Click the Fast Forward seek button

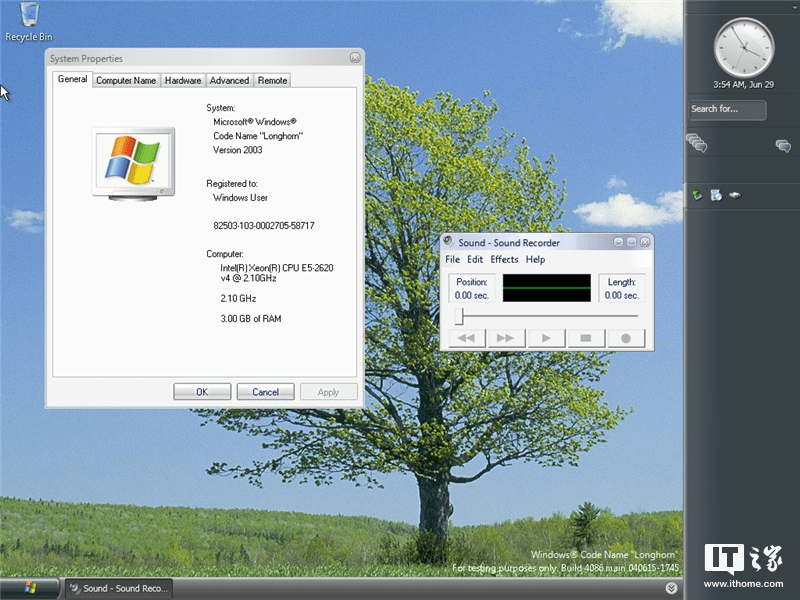click(x=505, y=337)
